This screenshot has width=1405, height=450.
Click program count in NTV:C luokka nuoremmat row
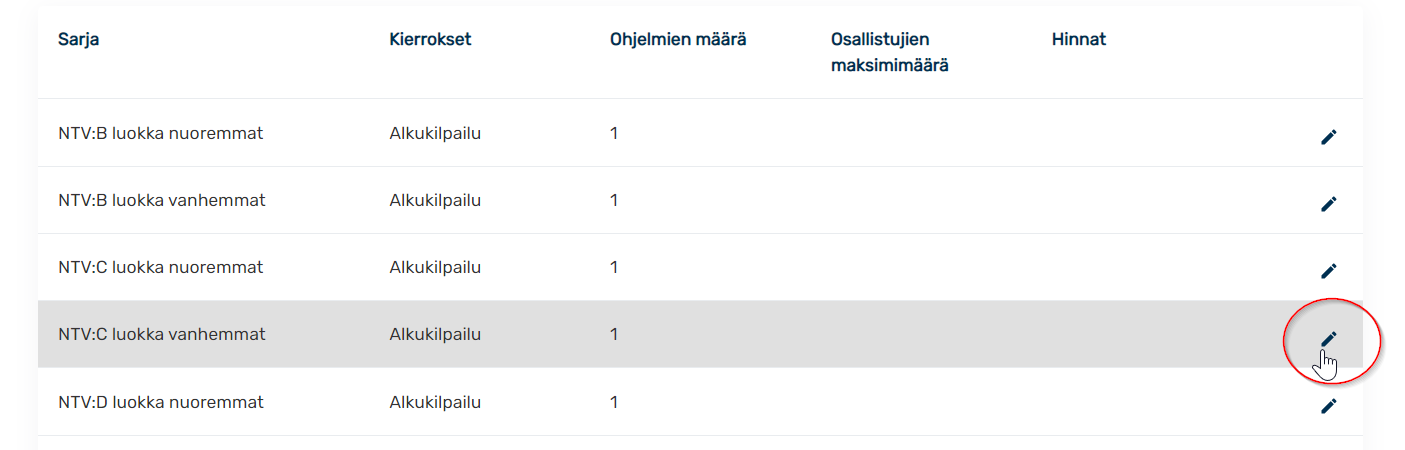(x=614, y=267)
